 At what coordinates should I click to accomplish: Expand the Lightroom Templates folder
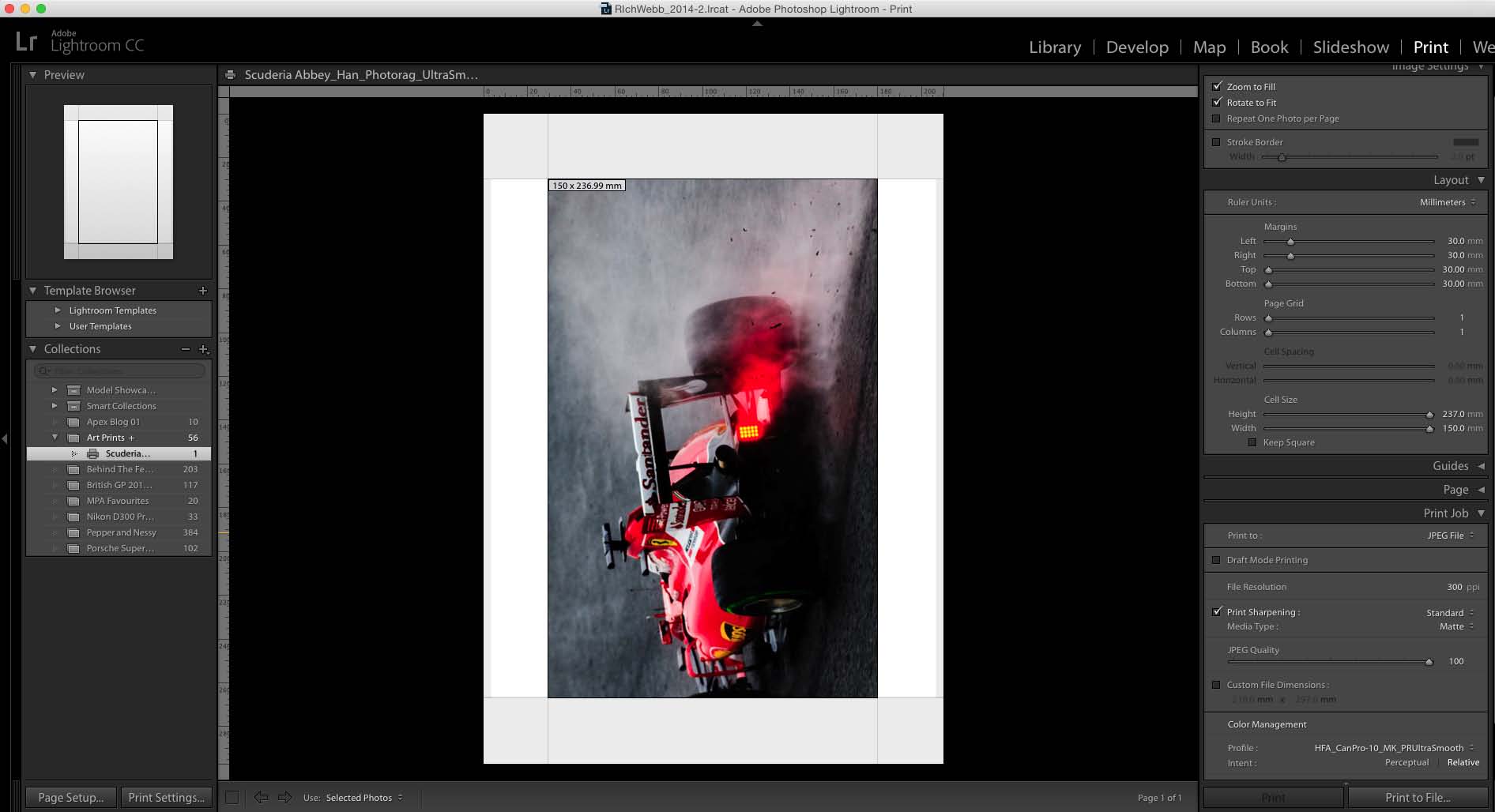(58, 310)
